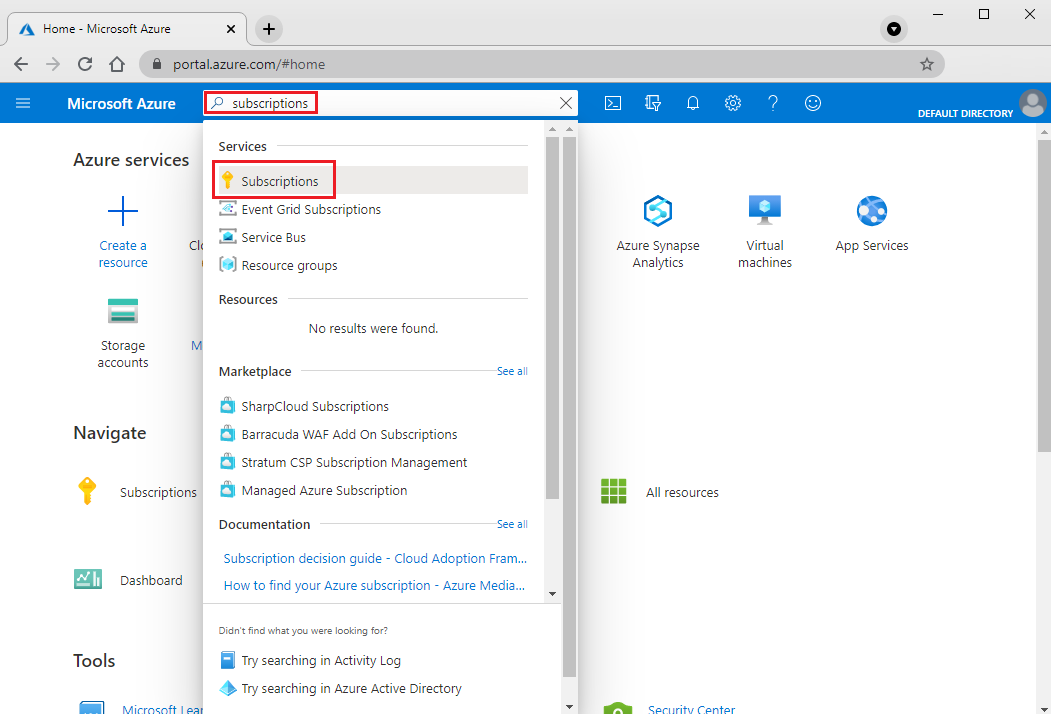Click inside the subscriptions search field
Viewport: 1051px width, 714px height.
coord(390,103)
